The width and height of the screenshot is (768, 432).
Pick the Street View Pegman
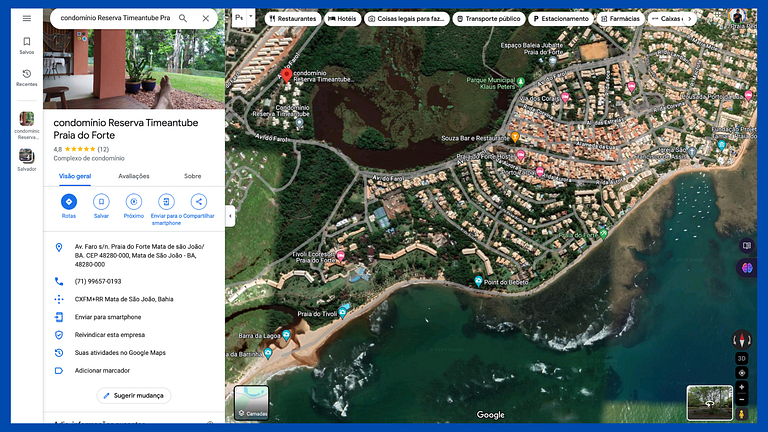[x=742, y=414]
